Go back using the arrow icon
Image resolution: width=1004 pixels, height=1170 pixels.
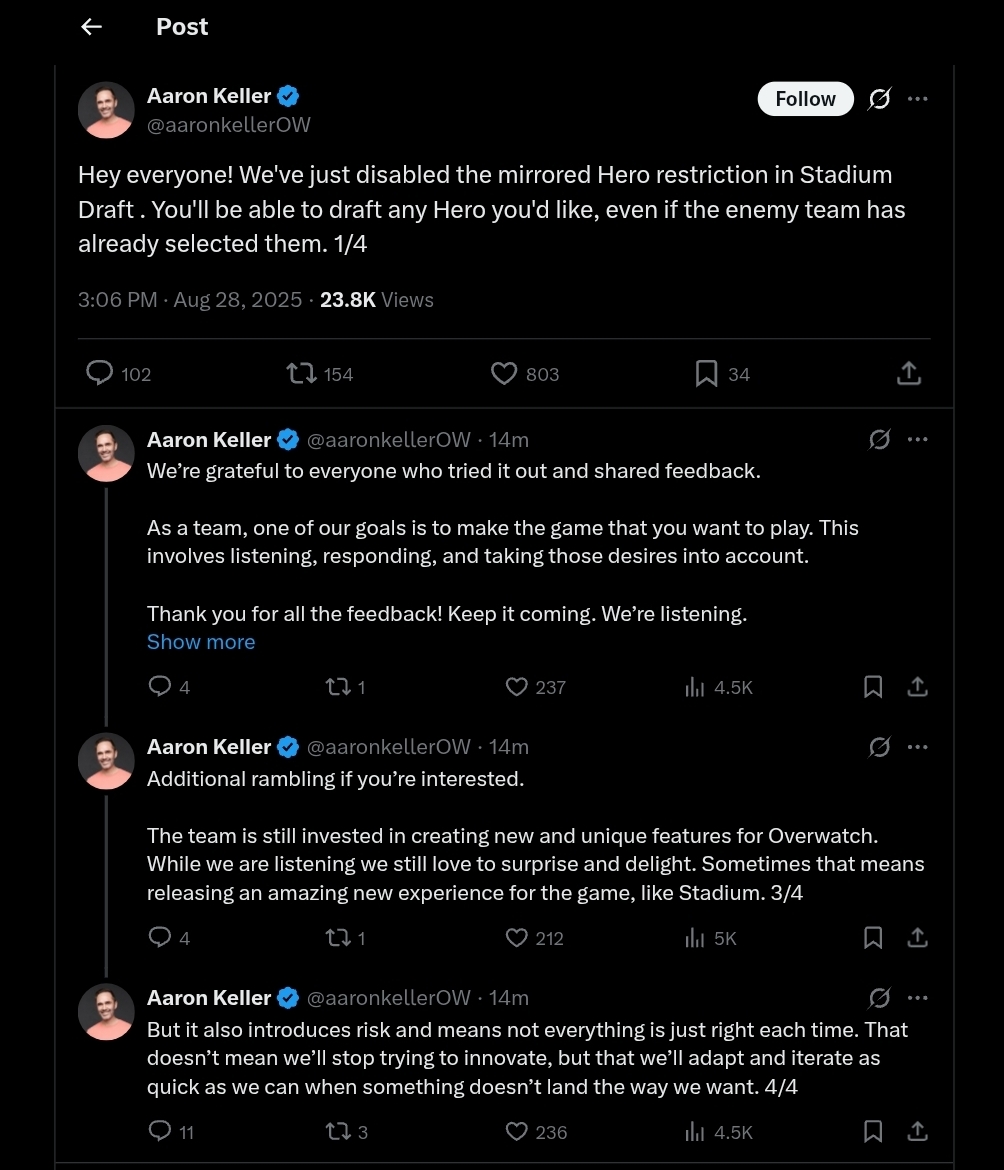coord(92,27)
